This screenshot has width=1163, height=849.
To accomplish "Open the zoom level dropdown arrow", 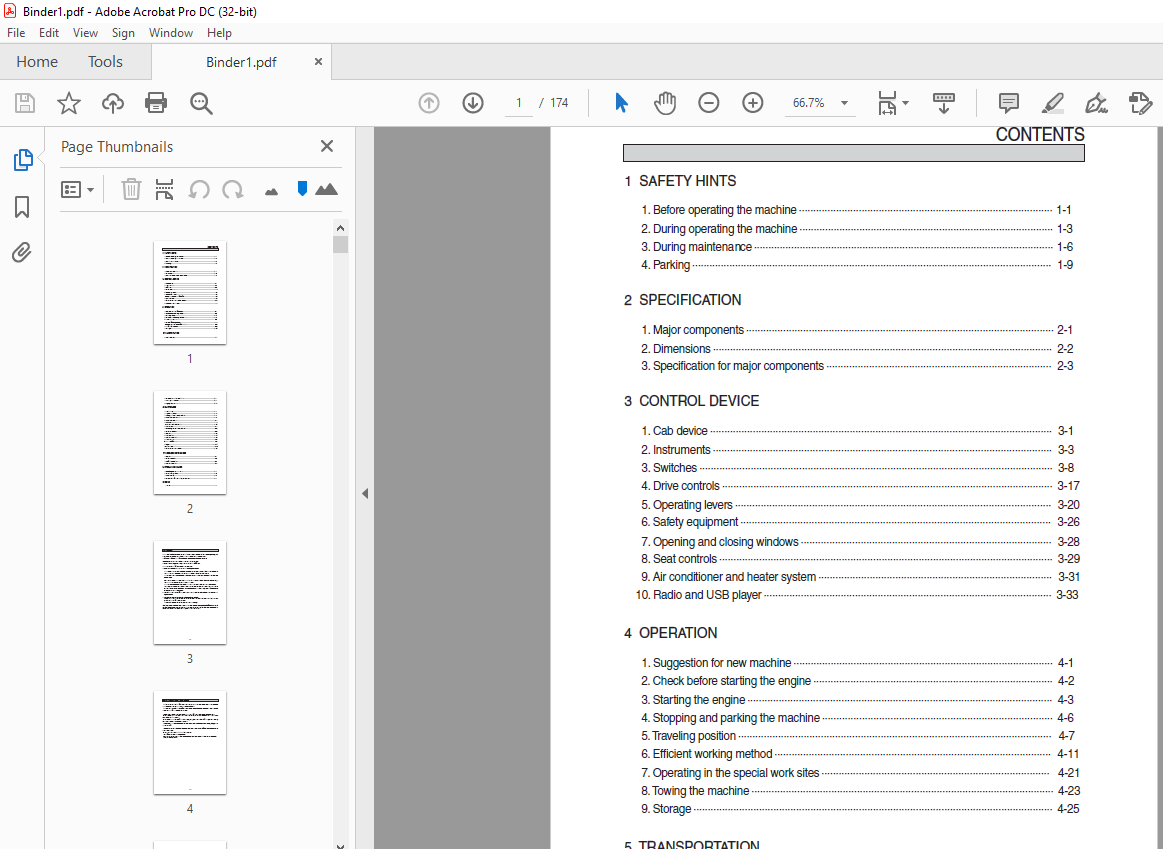I will [844, 103].
